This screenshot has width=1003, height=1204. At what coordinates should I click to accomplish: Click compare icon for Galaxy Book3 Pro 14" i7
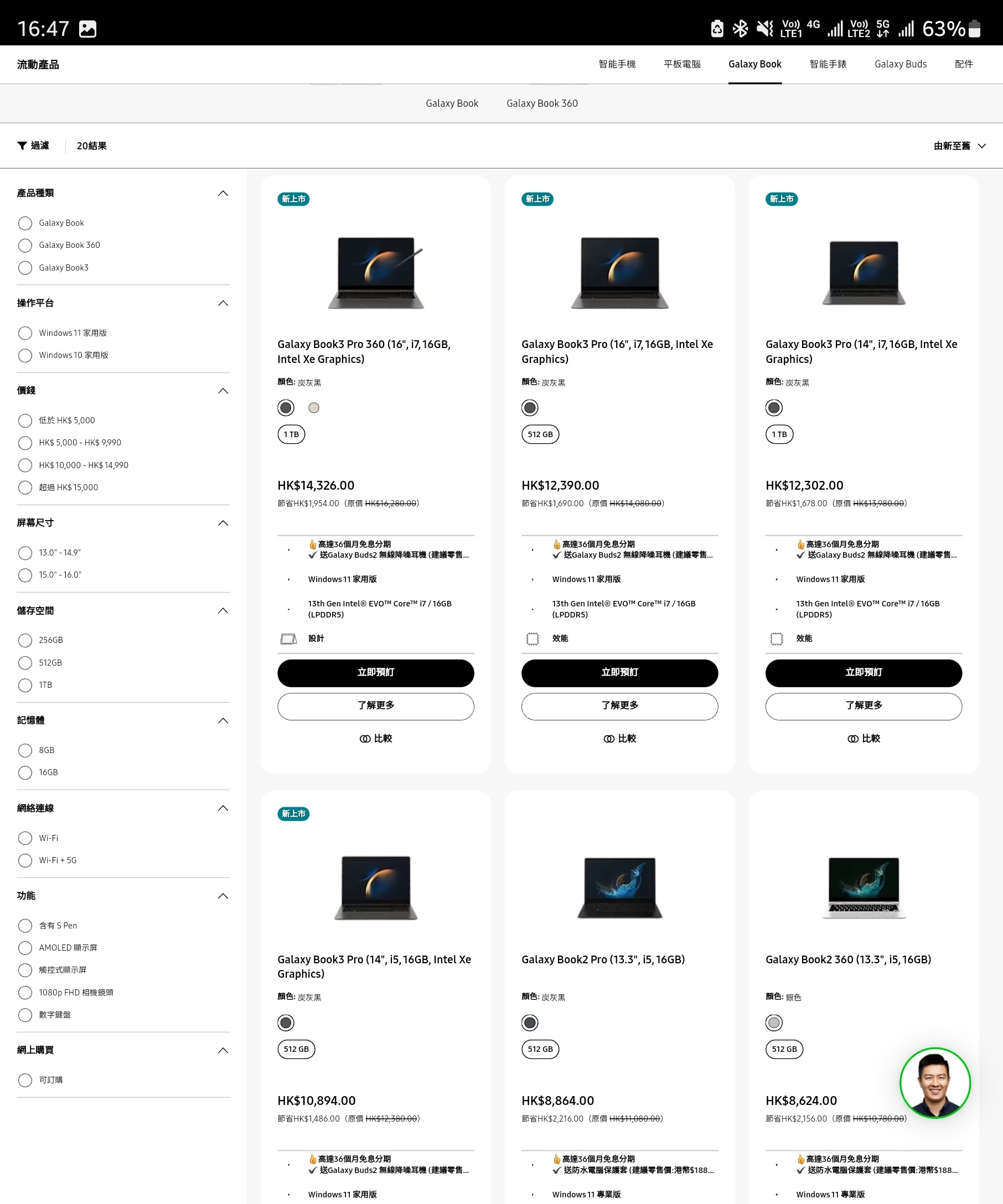pyautogui.click(x=853, y=739)
